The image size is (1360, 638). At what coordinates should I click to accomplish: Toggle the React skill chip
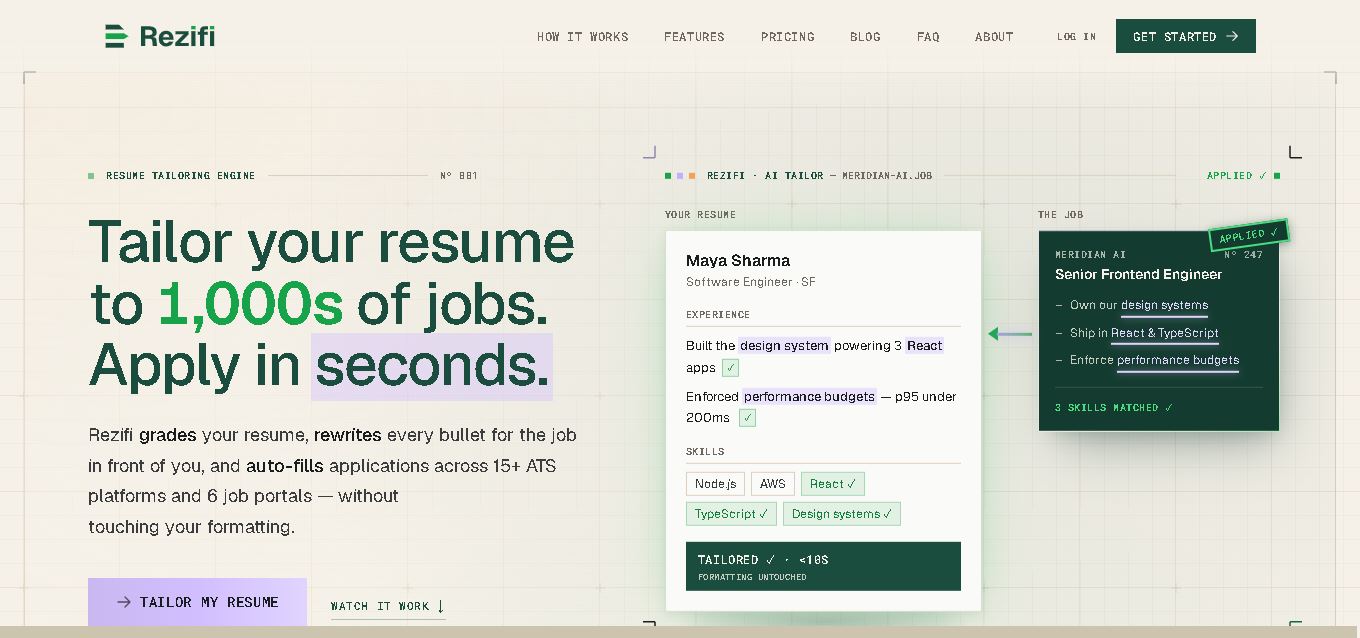833,484
